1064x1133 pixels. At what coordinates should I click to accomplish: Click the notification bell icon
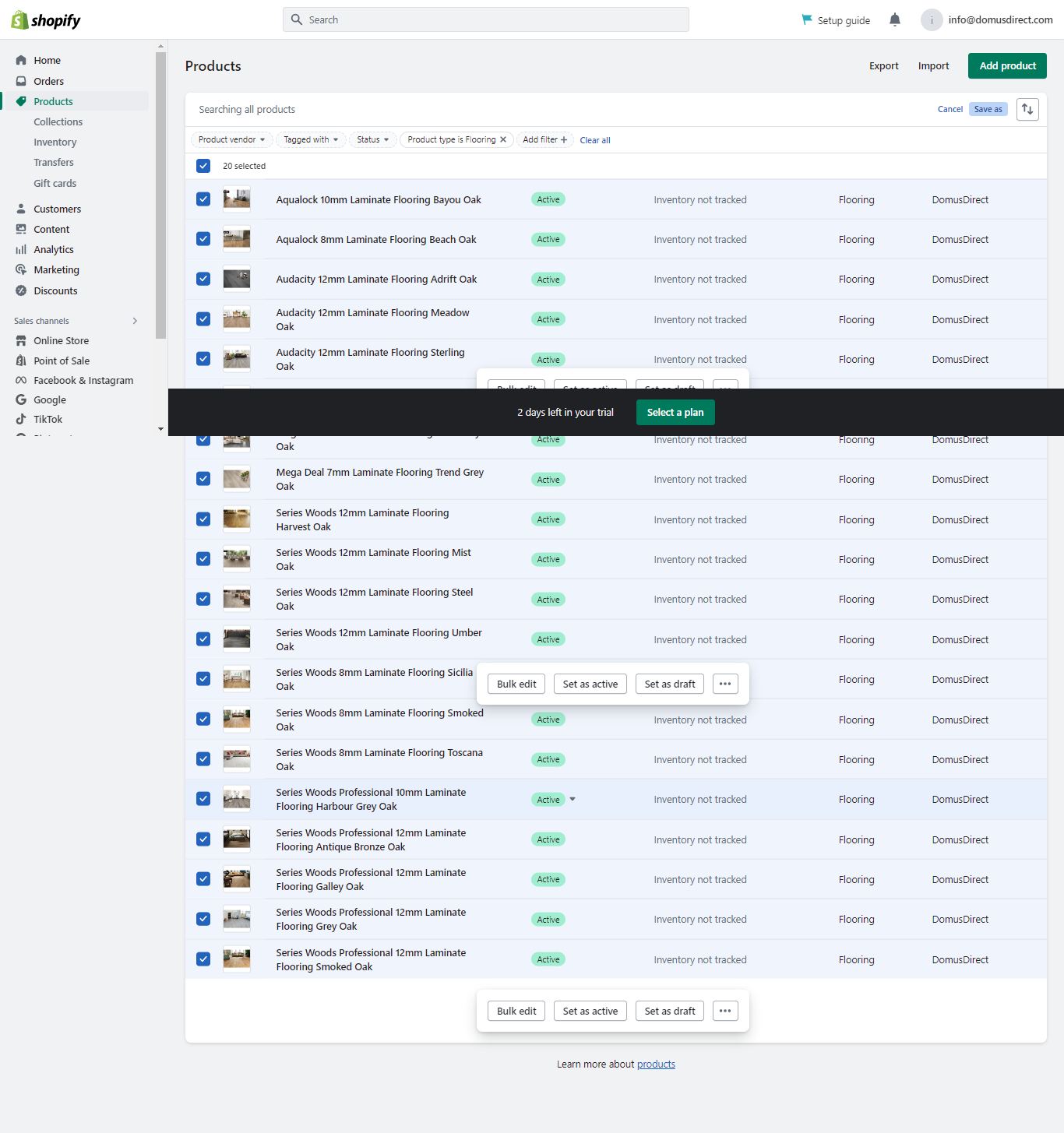click(895, 20)
